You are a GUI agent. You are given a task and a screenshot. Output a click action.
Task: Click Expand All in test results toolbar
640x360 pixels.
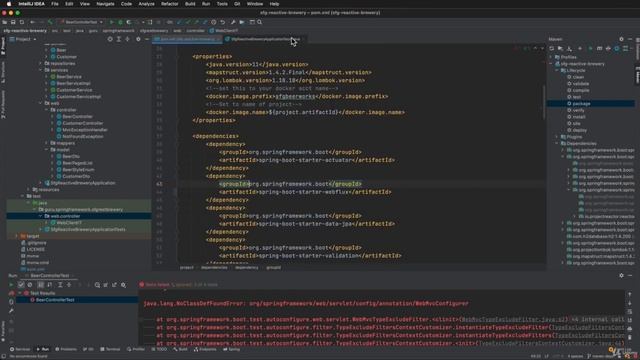click(60, 284)
